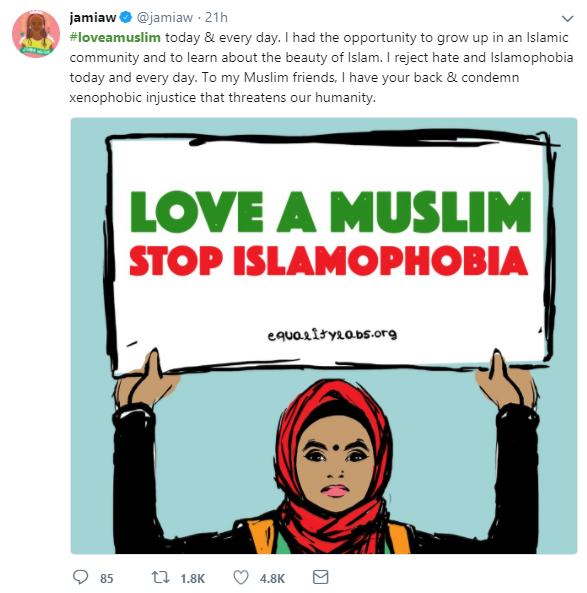Retweet using the retweet arrows icon

[160, 577]
